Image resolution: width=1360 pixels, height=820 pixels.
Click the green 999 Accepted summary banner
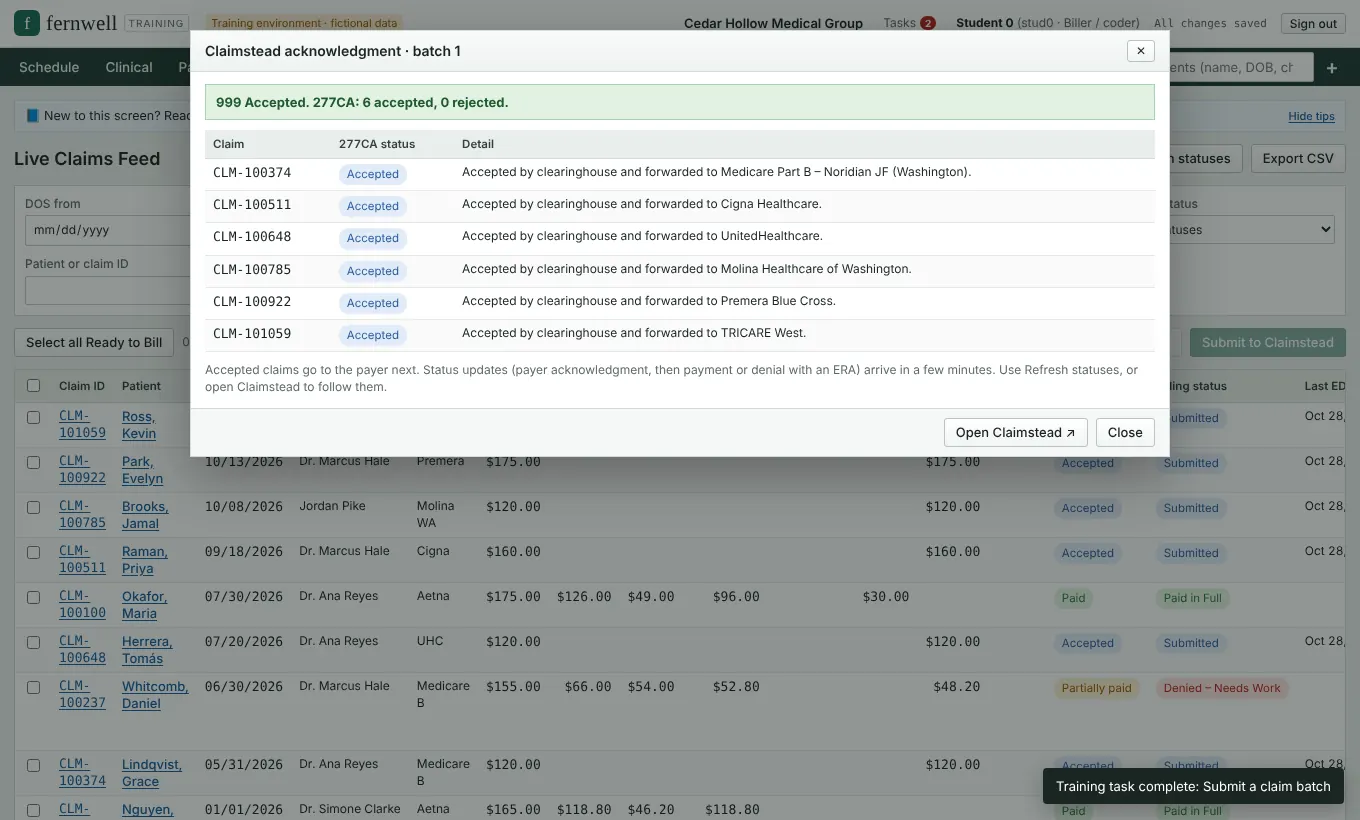click(x=680, y=102)
